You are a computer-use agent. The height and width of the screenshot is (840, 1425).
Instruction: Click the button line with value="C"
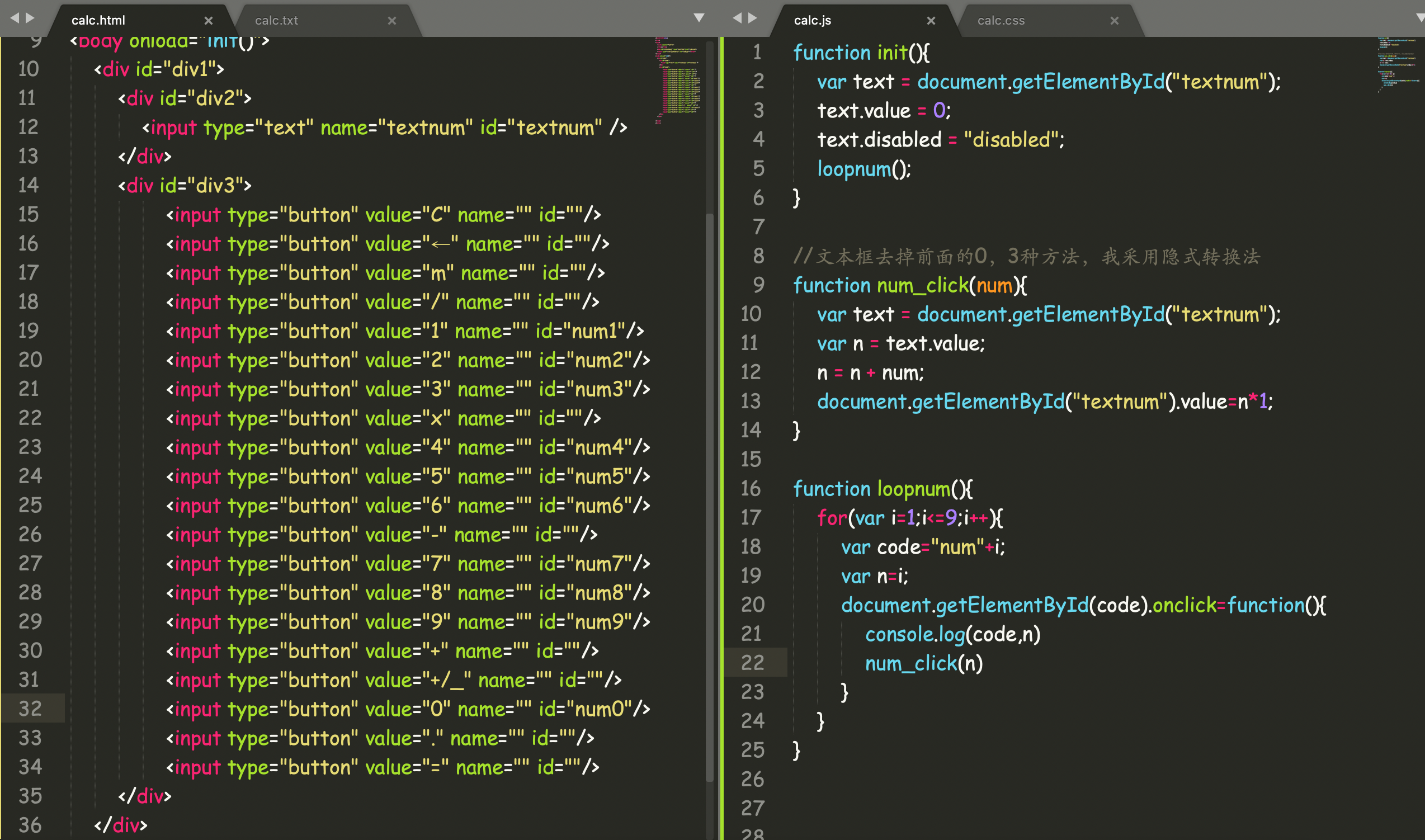pyautogui.click(x=383, y=215)
